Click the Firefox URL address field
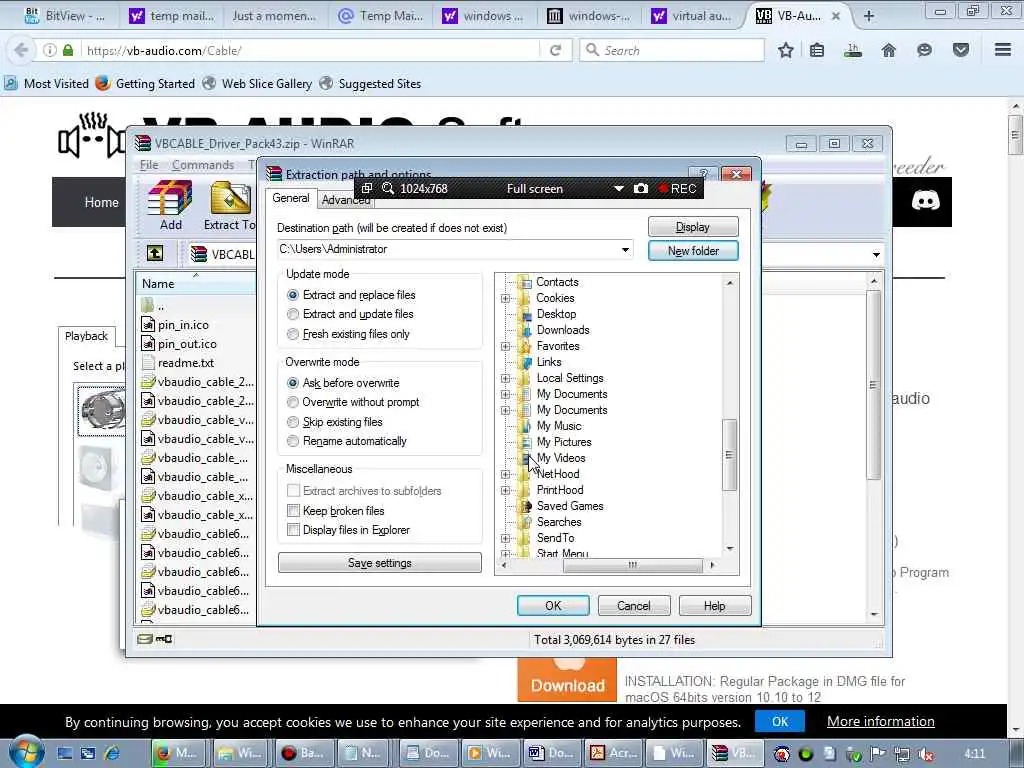 (312, 50)
